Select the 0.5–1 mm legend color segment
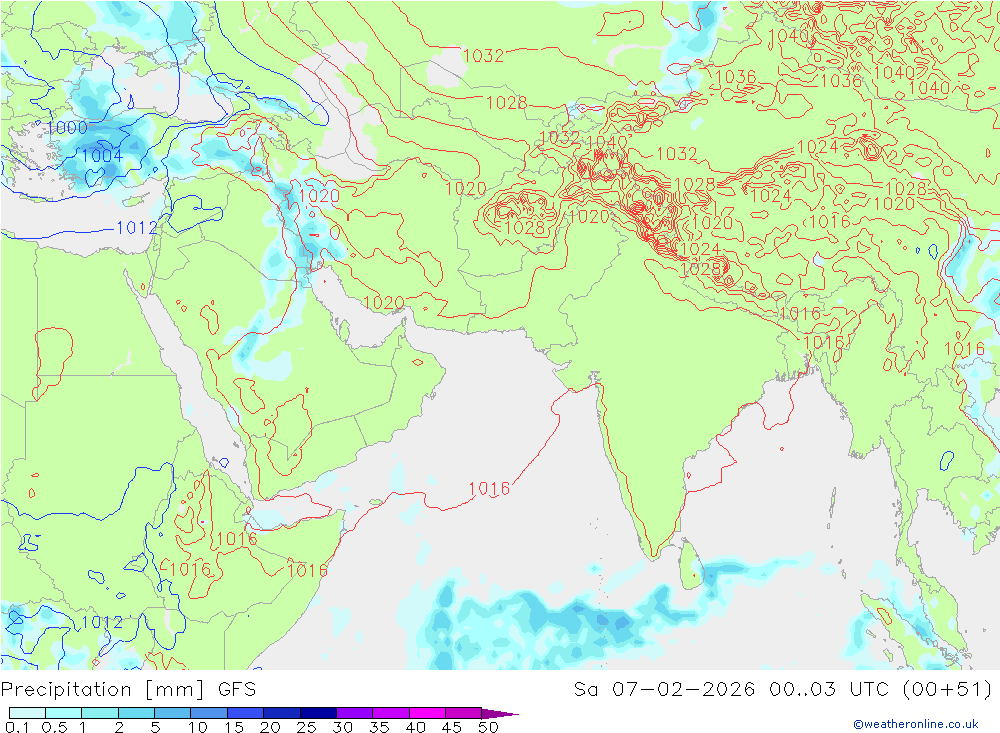The width and height of the screenshot is (1000, 733). pyautogui.click(x=63, y=713)
